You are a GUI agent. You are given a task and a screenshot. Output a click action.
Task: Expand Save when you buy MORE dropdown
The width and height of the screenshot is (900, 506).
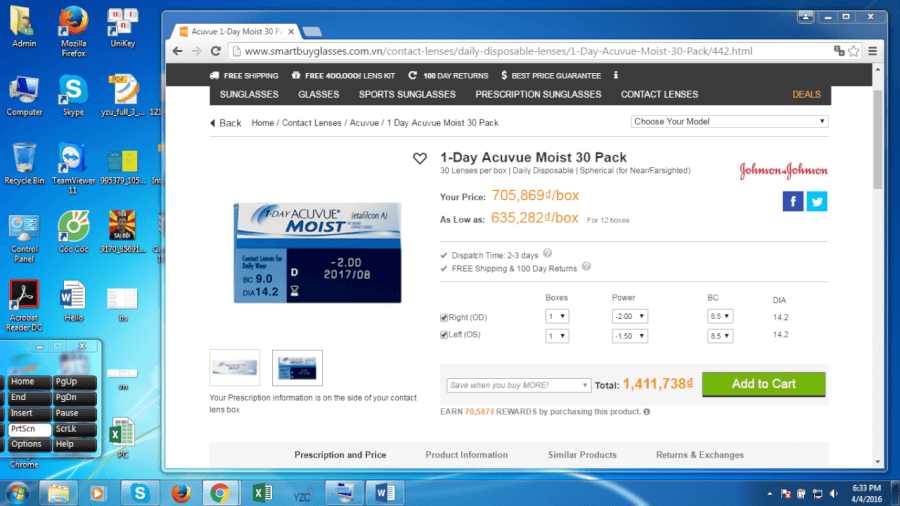click(x=518, y=385)
